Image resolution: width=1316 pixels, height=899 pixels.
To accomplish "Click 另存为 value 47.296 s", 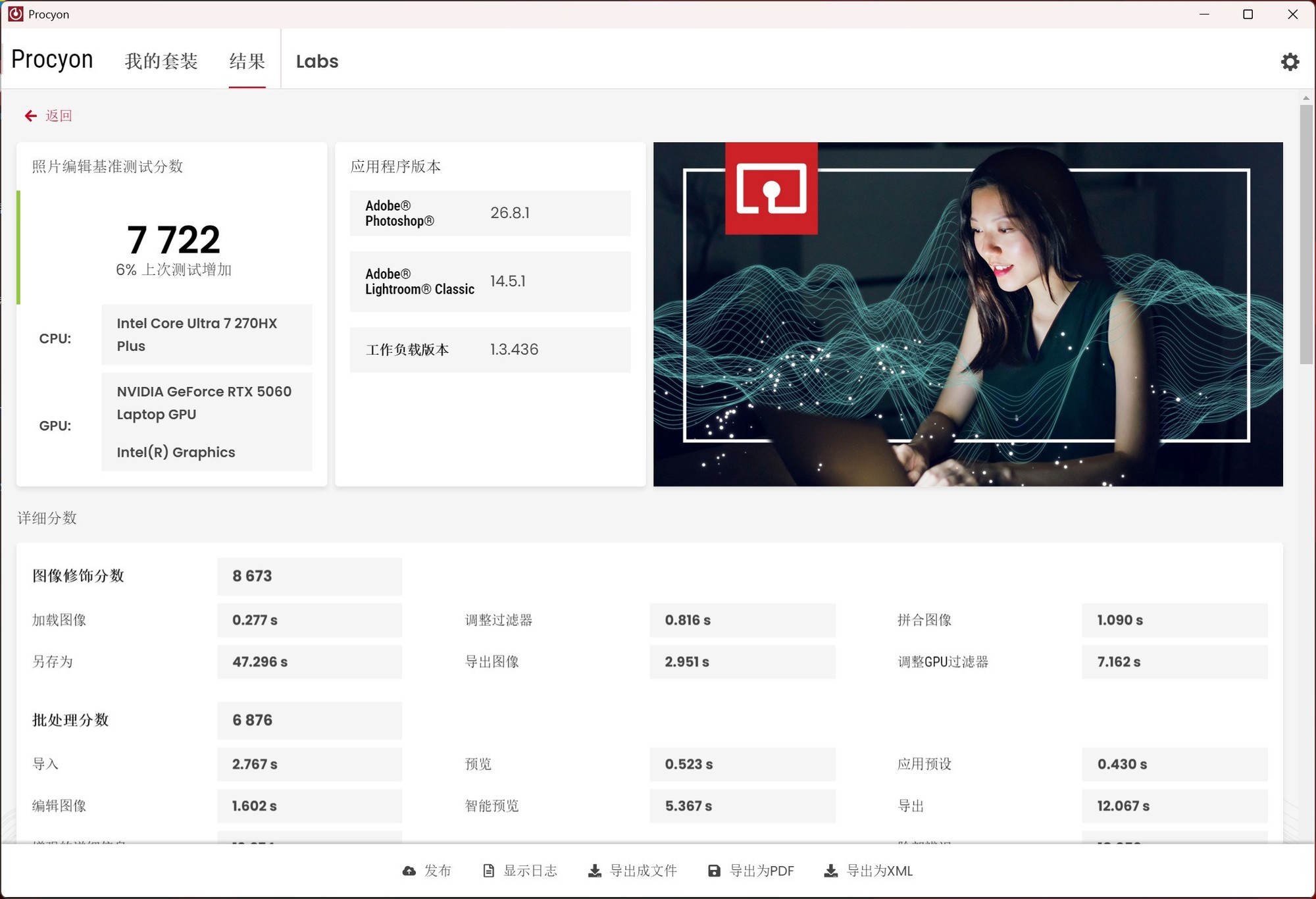I will [x=309, y=661].
